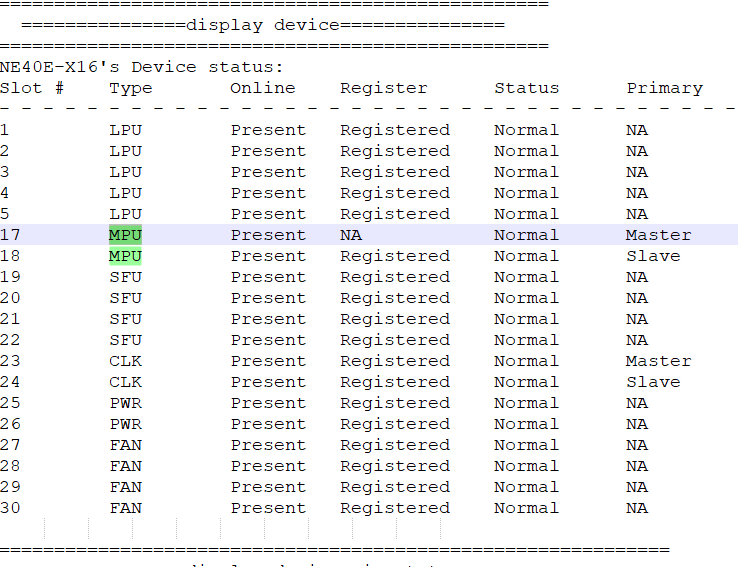Click the PWR type in slot 25
The image size is (738, 567).
click(x=125, y=403)
